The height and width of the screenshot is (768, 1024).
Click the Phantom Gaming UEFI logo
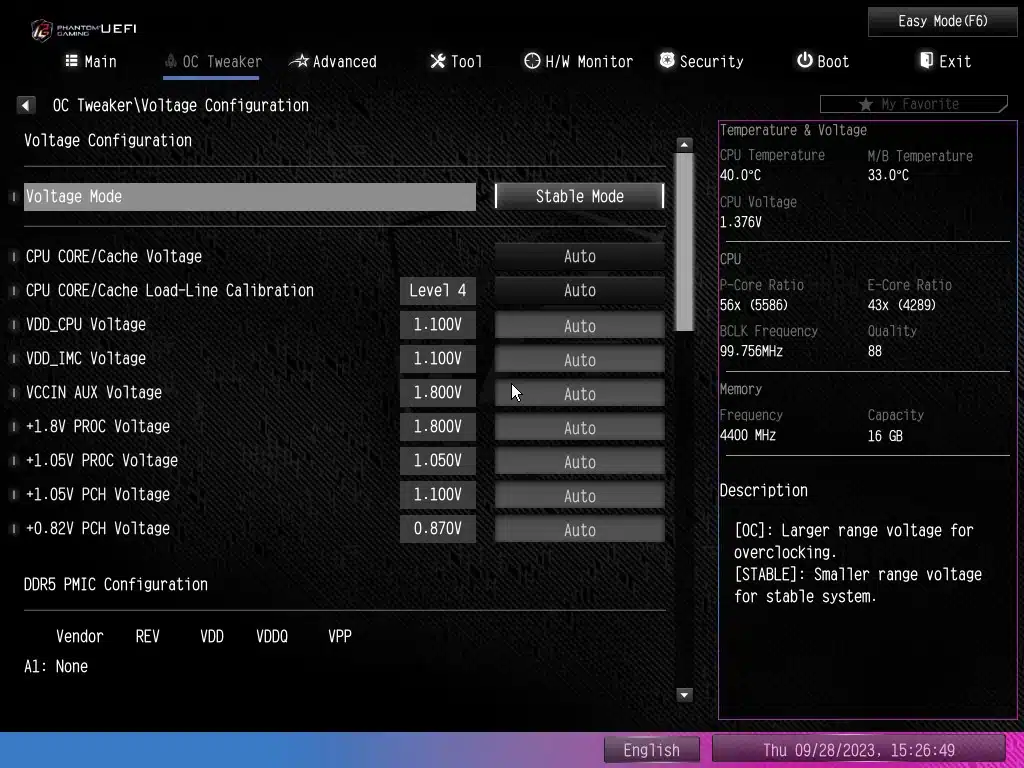pyautogui.click(x=83, y=29)
